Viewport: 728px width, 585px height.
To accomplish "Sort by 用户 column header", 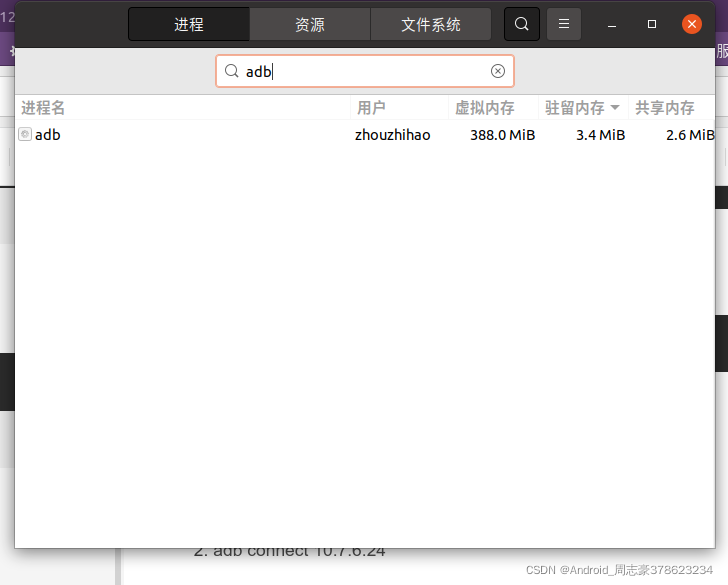I will 400,108.
